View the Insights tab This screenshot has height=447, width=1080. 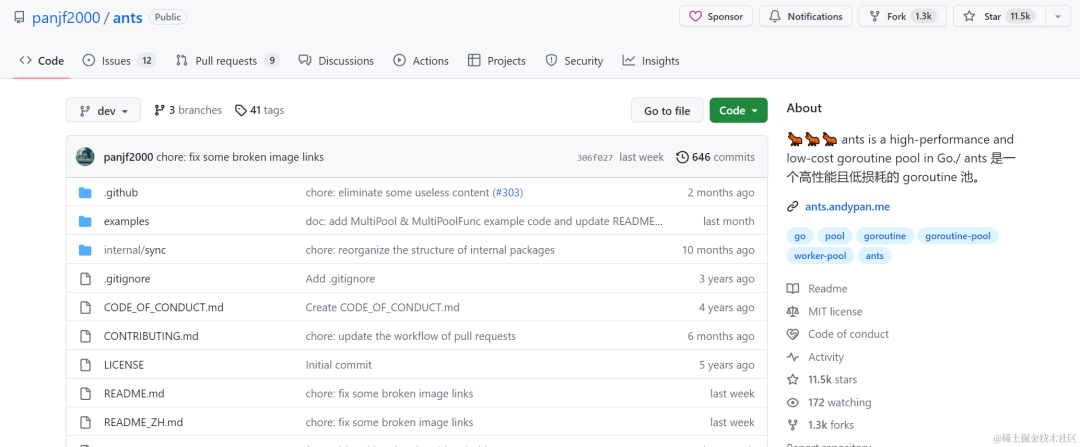[651, 61]
